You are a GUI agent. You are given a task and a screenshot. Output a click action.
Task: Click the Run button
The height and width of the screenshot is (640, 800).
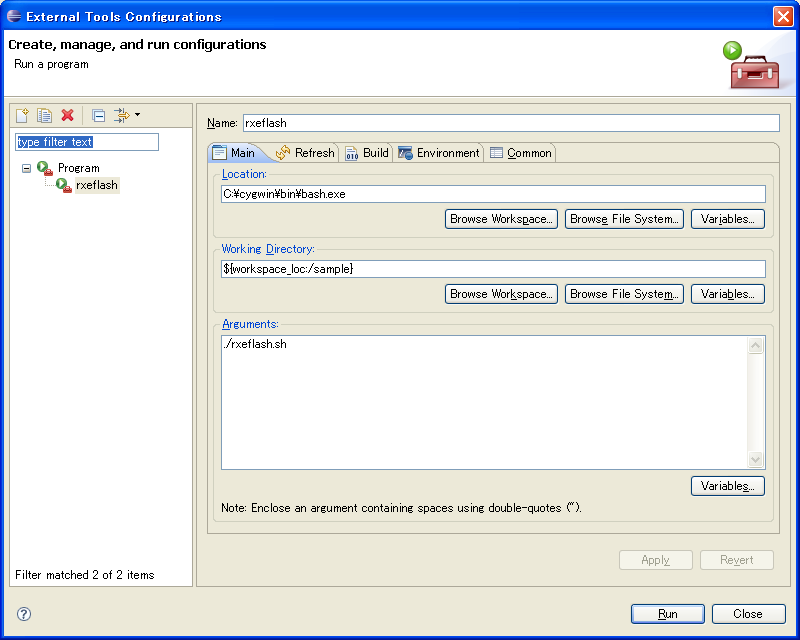667,614
